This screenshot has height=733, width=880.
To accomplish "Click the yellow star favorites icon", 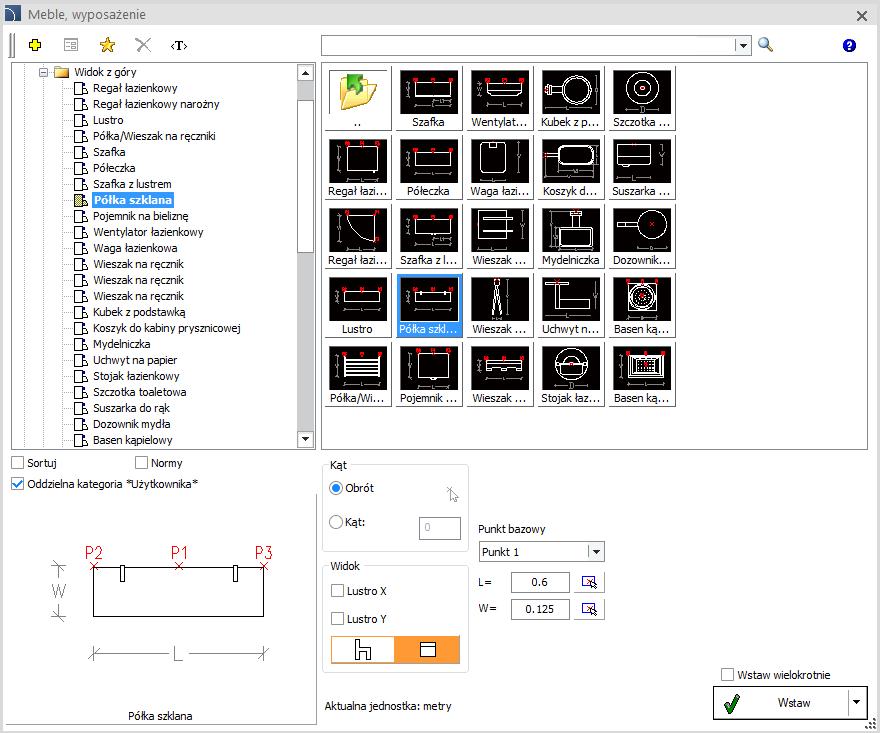I will pyautogui.click(x=107, y=45).
